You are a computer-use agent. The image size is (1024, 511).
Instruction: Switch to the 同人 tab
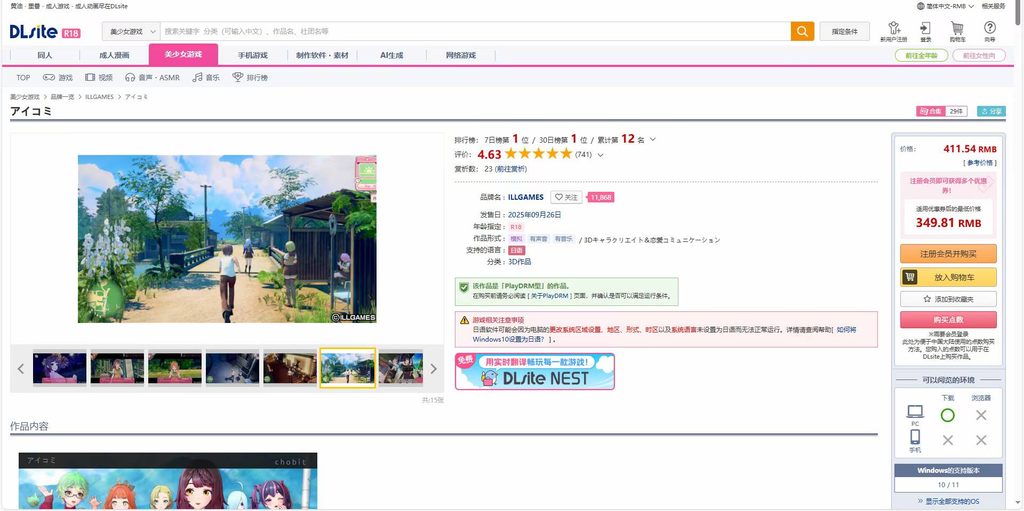click(44, 55)
